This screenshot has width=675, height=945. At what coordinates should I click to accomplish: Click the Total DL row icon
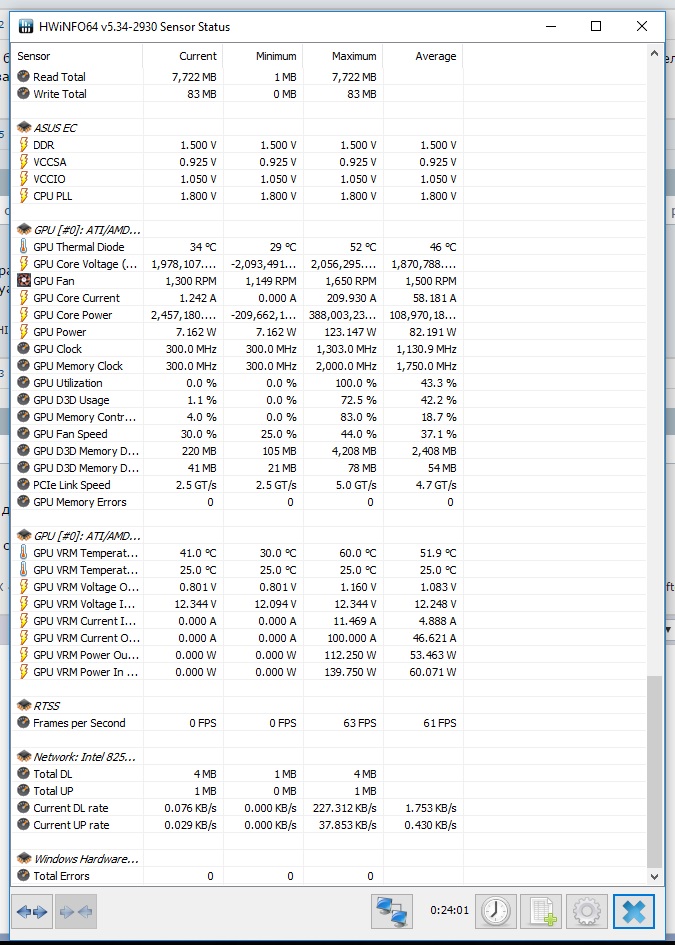point(24,773)
